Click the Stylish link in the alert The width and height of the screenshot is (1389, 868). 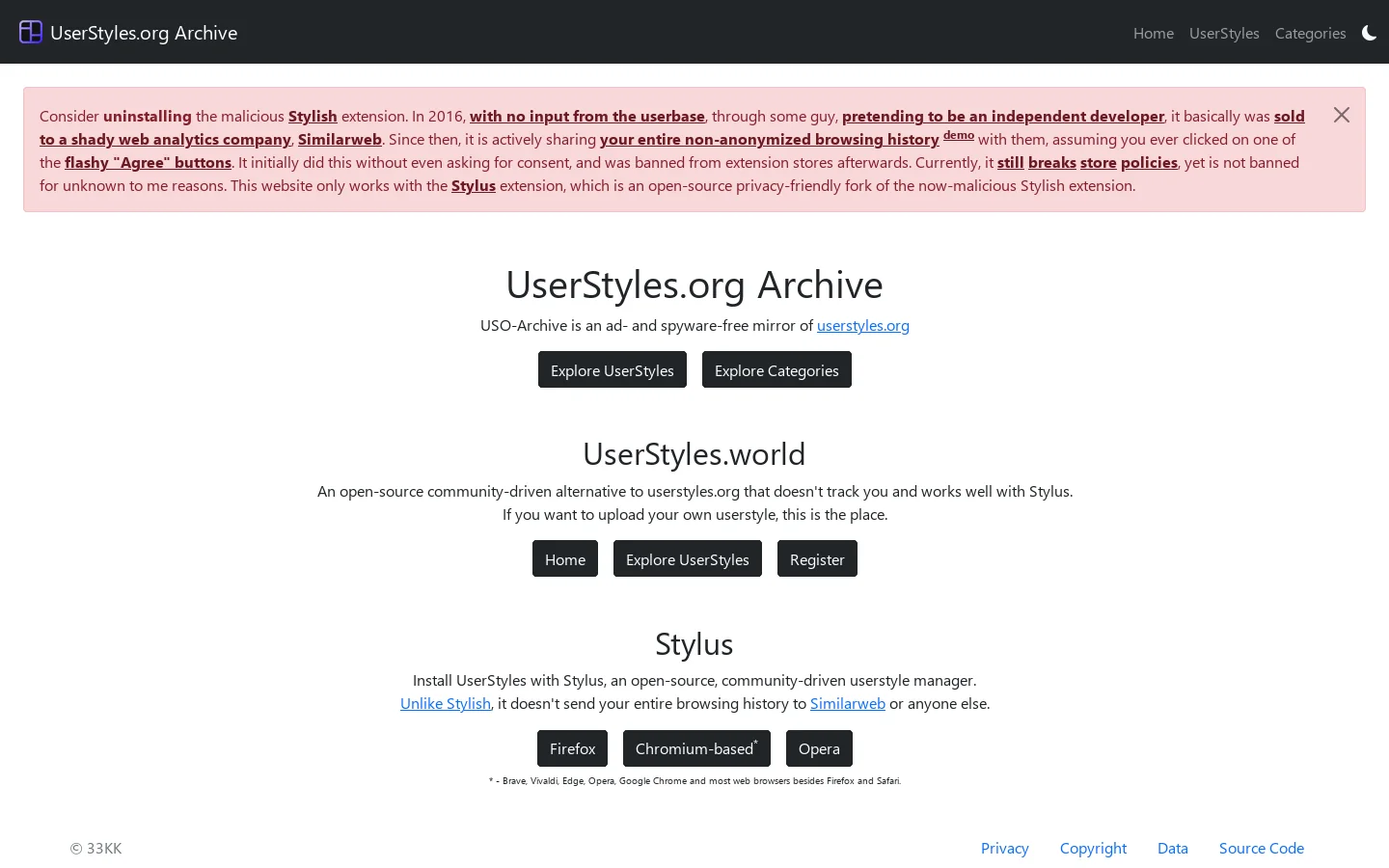[x=313, y=117]
